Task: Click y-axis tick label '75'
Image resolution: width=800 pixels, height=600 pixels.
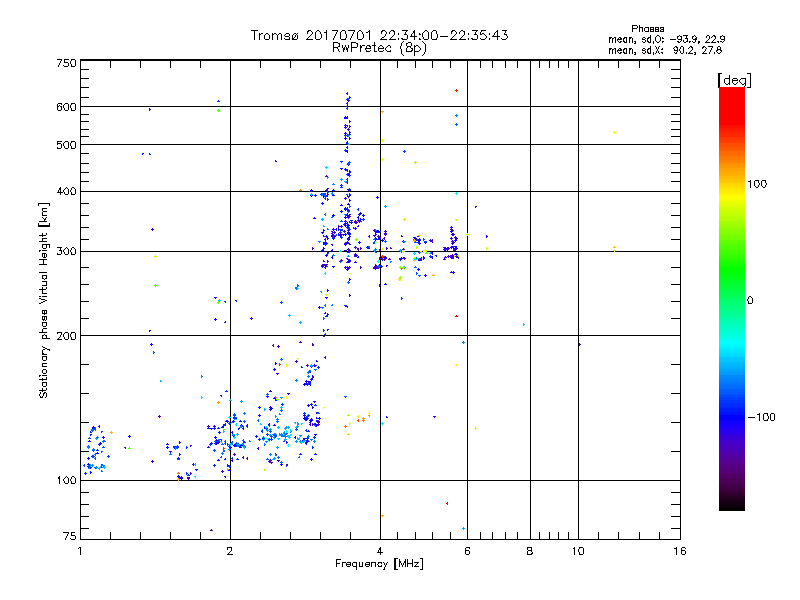Action: click(70, 536)
